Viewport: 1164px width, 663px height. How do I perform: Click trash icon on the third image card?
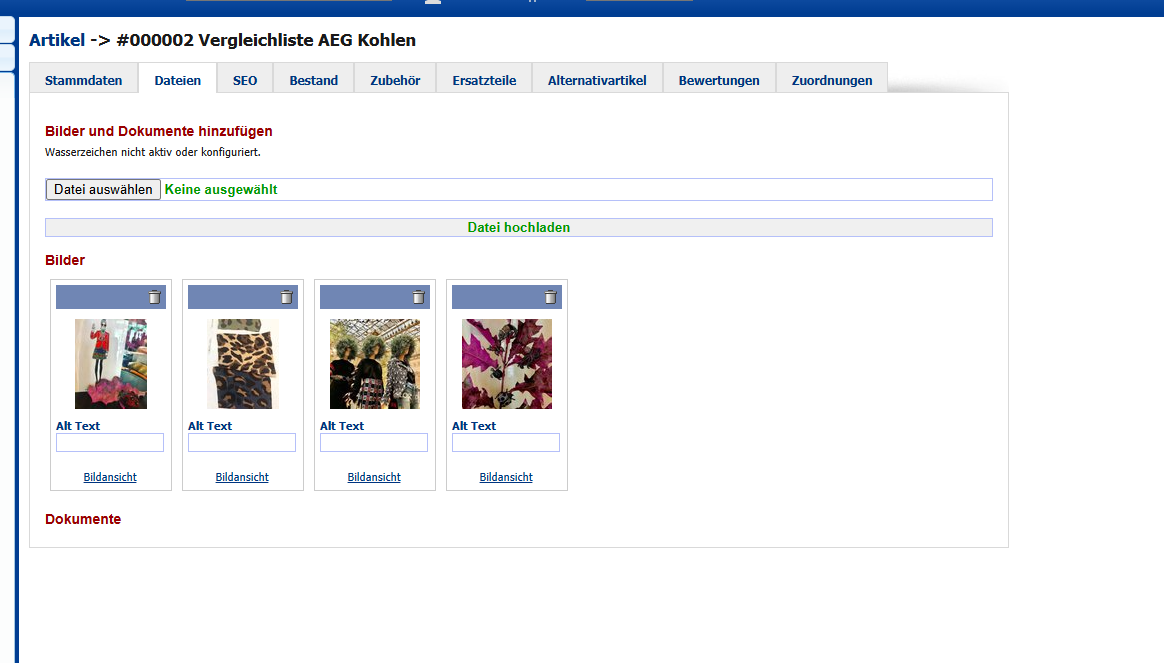418,297
